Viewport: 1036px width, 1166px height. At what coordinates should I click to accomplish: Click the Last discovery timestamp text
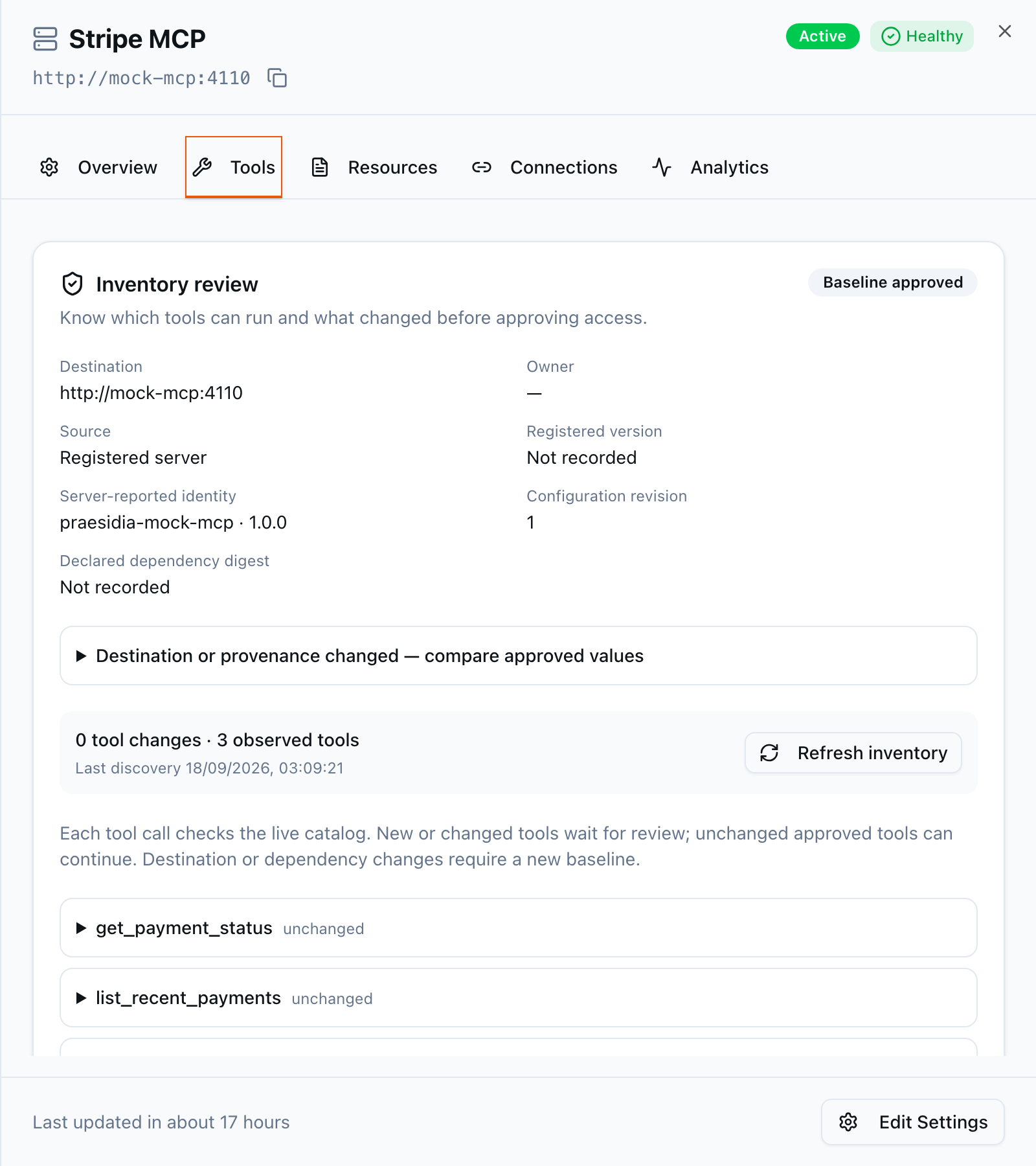(x=210, y=768)
